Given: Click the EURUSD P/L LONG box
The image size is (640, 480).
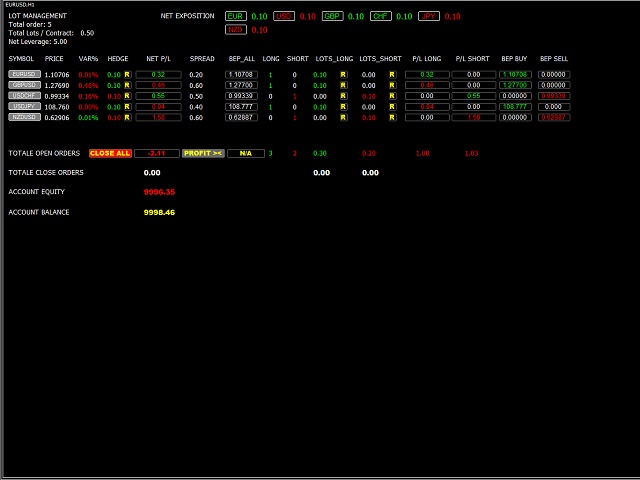Looking at the screenshot, I should [x=427, y=75].
